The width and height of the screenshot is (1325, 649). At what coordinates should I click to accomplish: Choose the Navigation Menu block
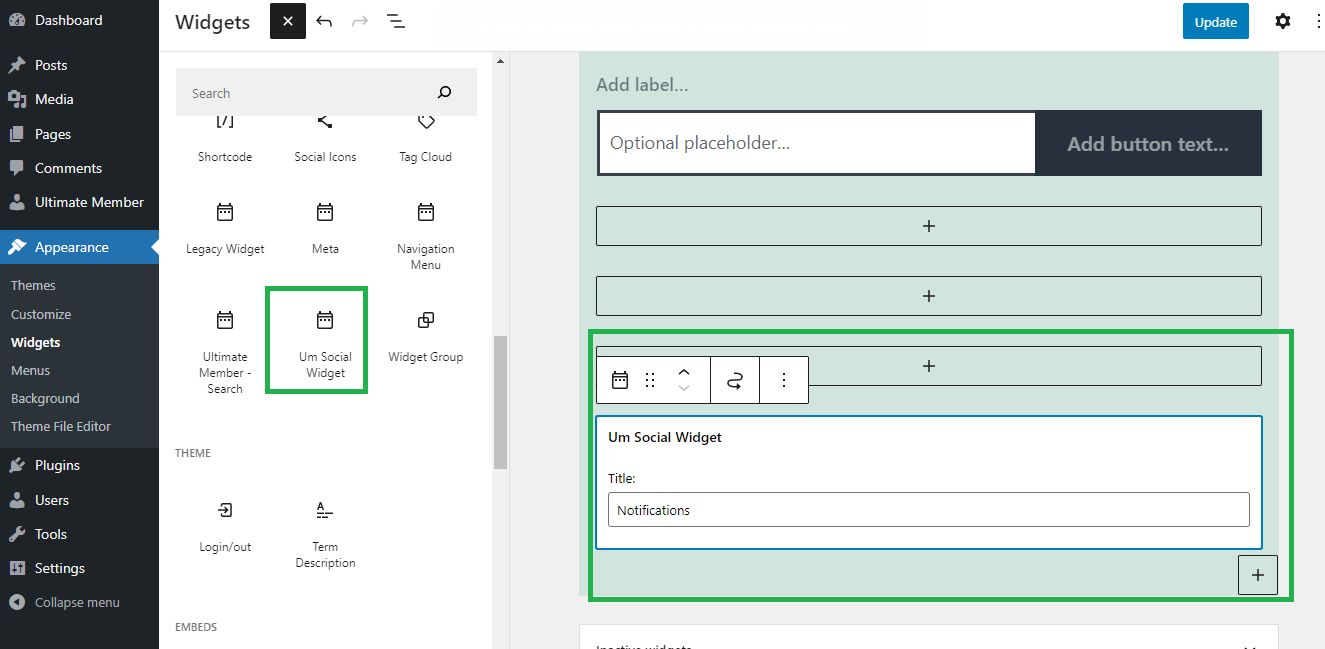(425, 236)
